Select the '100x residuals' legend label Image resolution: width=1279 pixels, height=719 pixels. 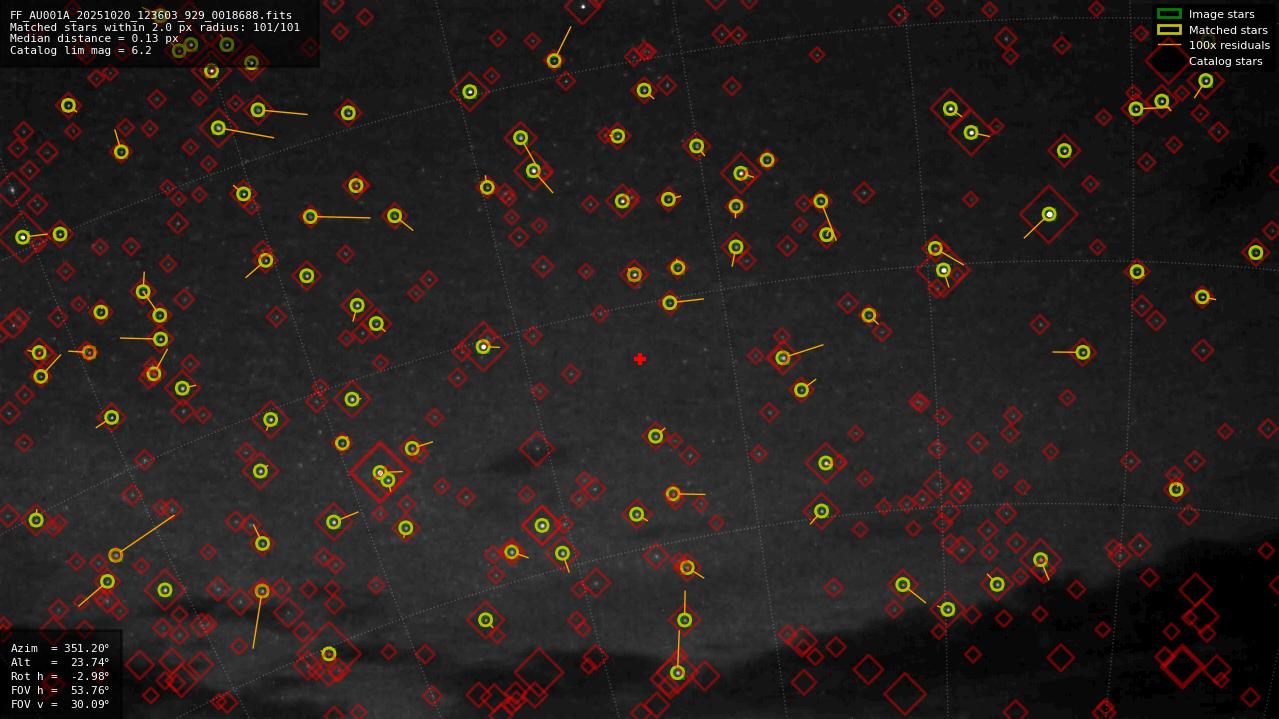click(1229, 46)
